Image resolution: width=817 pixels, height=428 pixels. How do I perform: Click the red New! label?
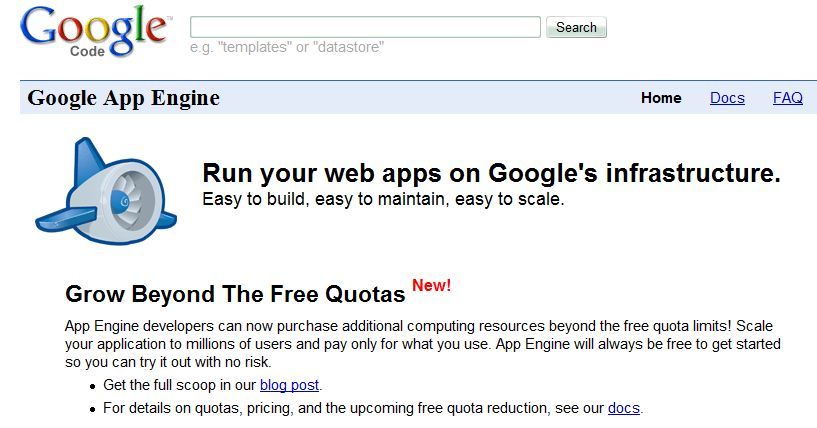click(x=432, y=286)
